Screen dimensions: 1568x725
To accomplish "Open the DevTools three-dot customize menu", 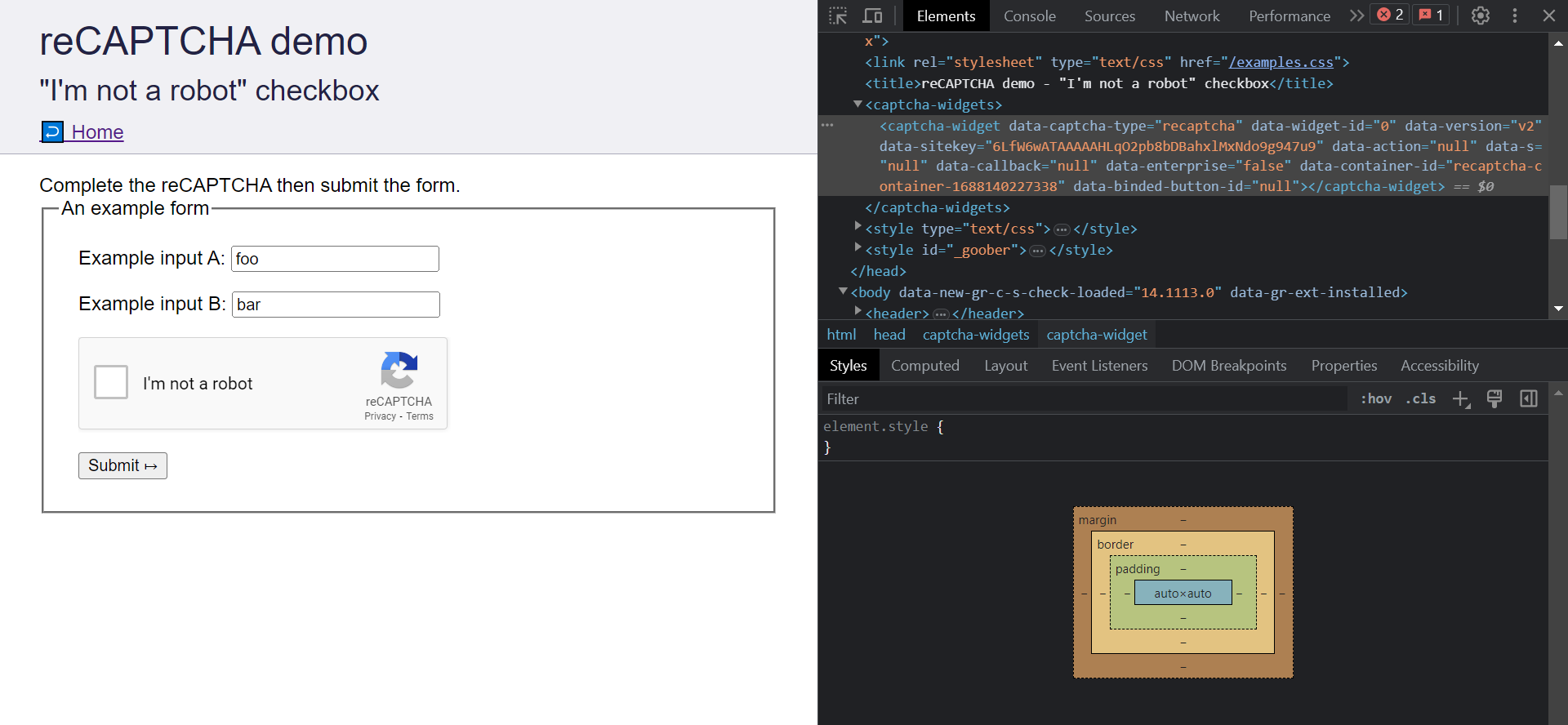I will pyautogui.click(x=1514, y=16).
